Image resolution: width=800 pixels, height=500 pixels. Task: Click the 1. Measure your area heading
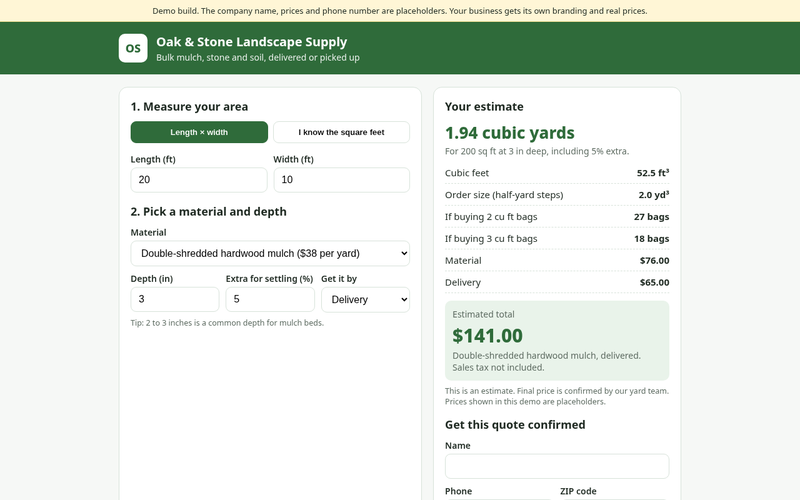(x=189, y=107)
